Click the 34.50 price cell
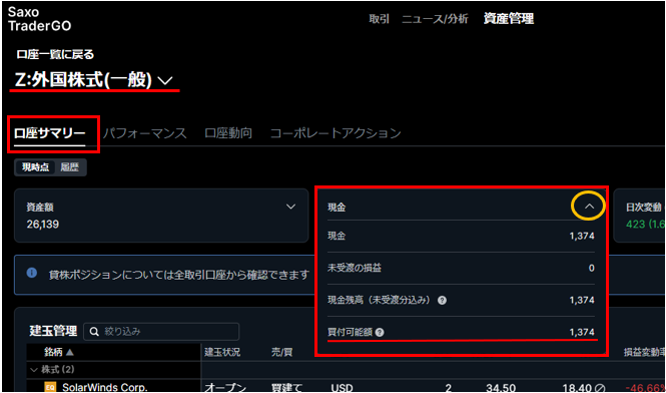 click(x=501, y=387)
